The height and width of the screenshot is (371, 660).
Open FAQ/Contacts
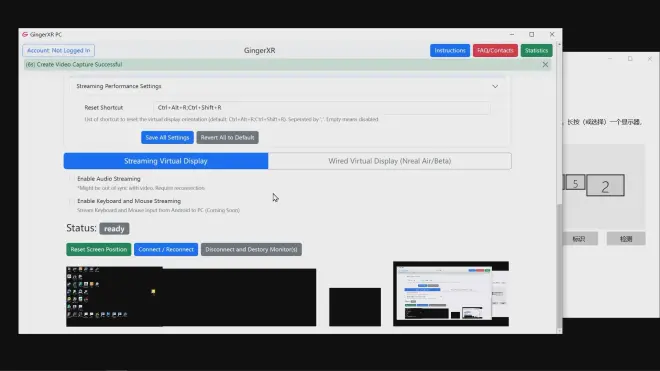coord(495,51)
